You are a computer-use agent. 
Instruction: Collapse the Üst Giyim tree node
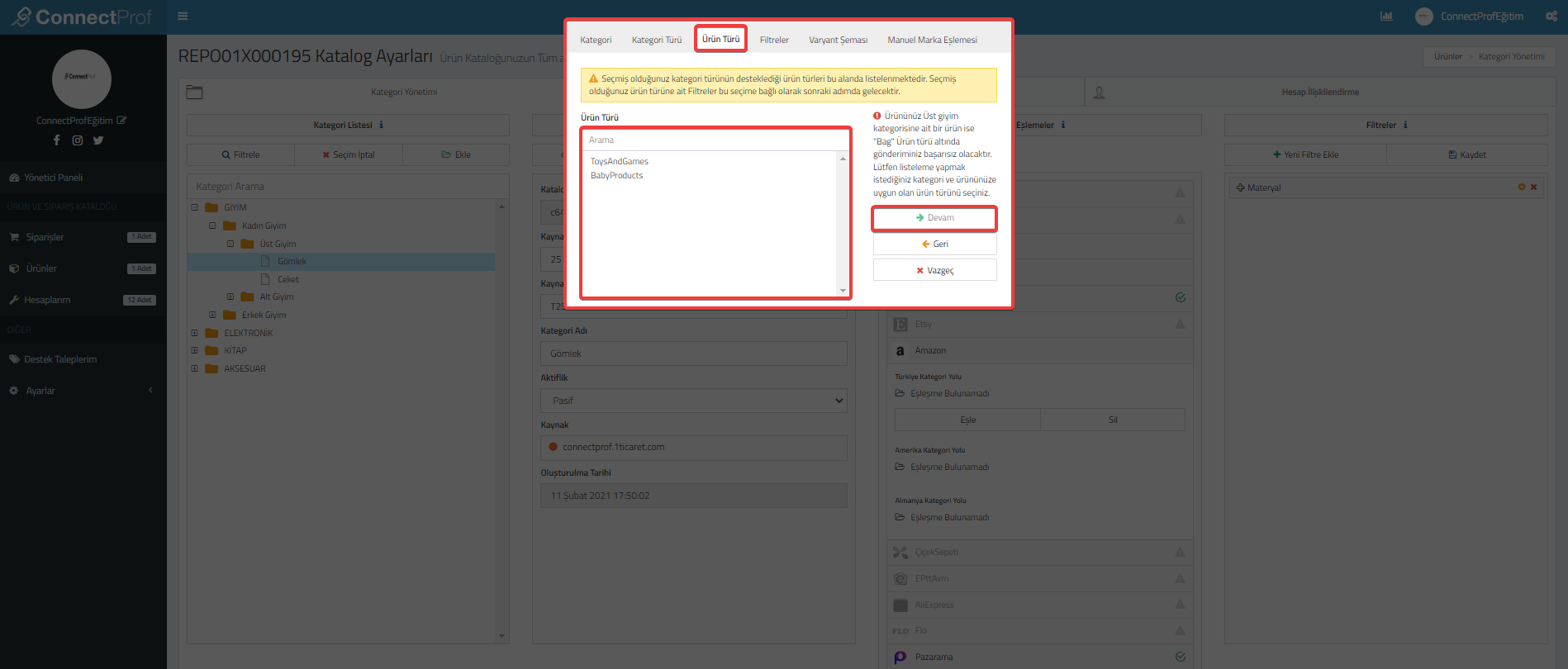click(x=230, y=244)
